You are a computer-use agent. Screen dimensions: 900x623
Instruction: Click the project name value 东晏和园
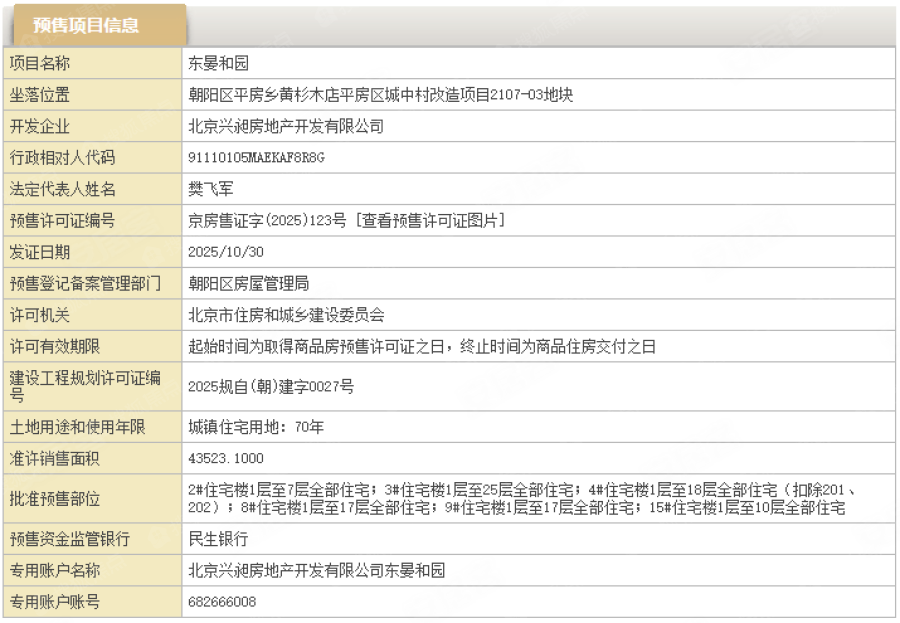point(218,64)
